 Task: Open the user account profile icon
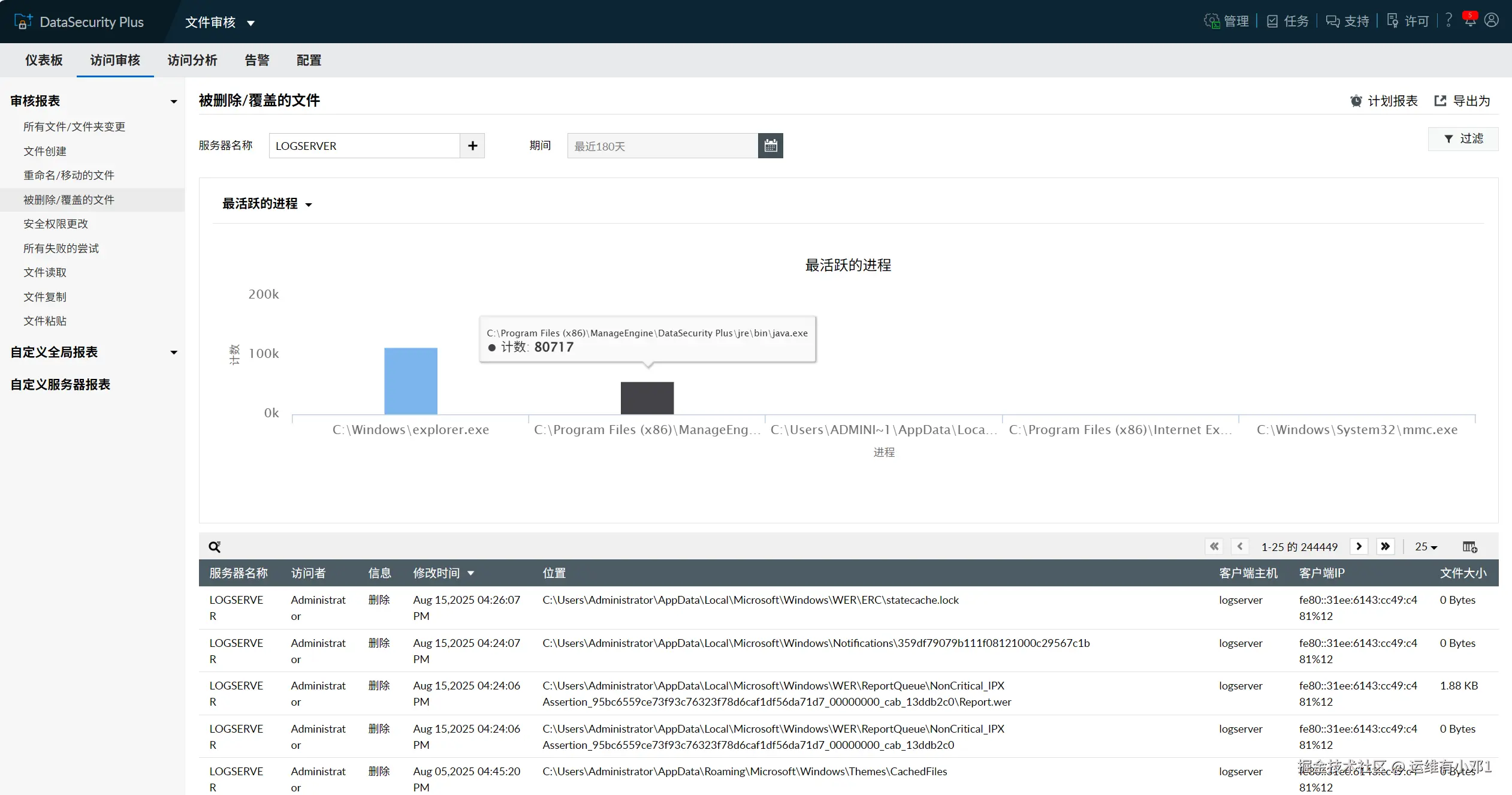(x=1492, y=20)
